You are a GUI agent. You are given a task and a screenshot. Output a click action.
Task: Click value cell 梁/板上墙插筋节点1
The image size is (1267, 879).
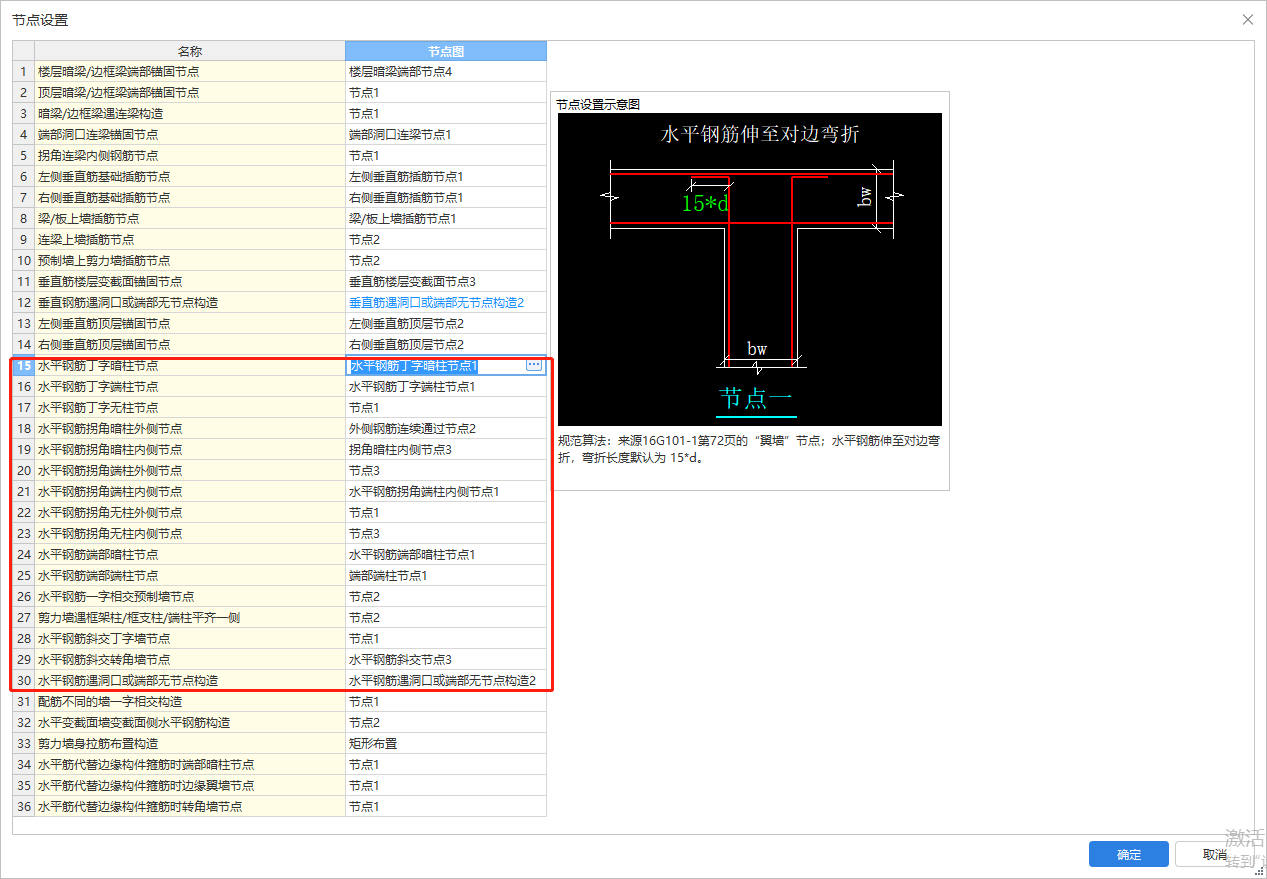click(446, 219)
